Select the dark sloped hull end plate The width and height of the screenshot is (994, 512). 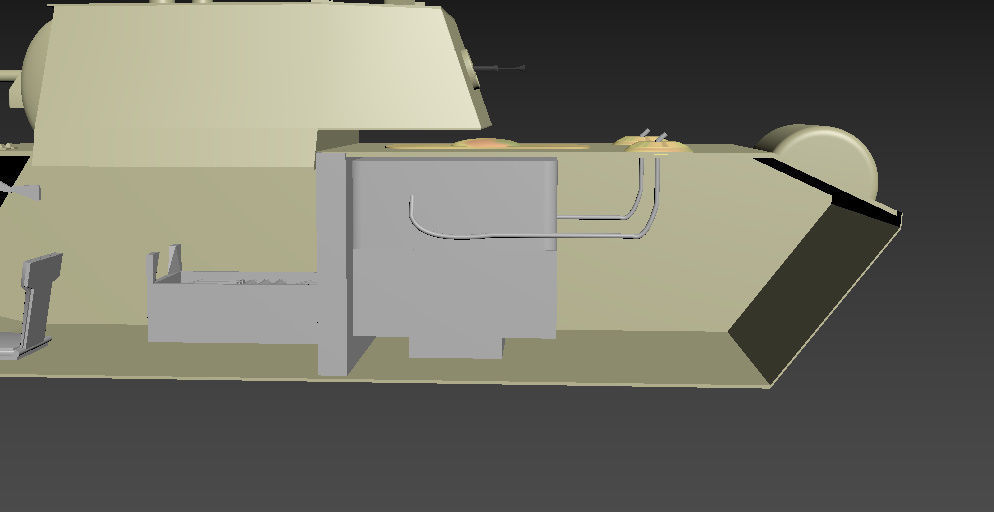point(815,295)
